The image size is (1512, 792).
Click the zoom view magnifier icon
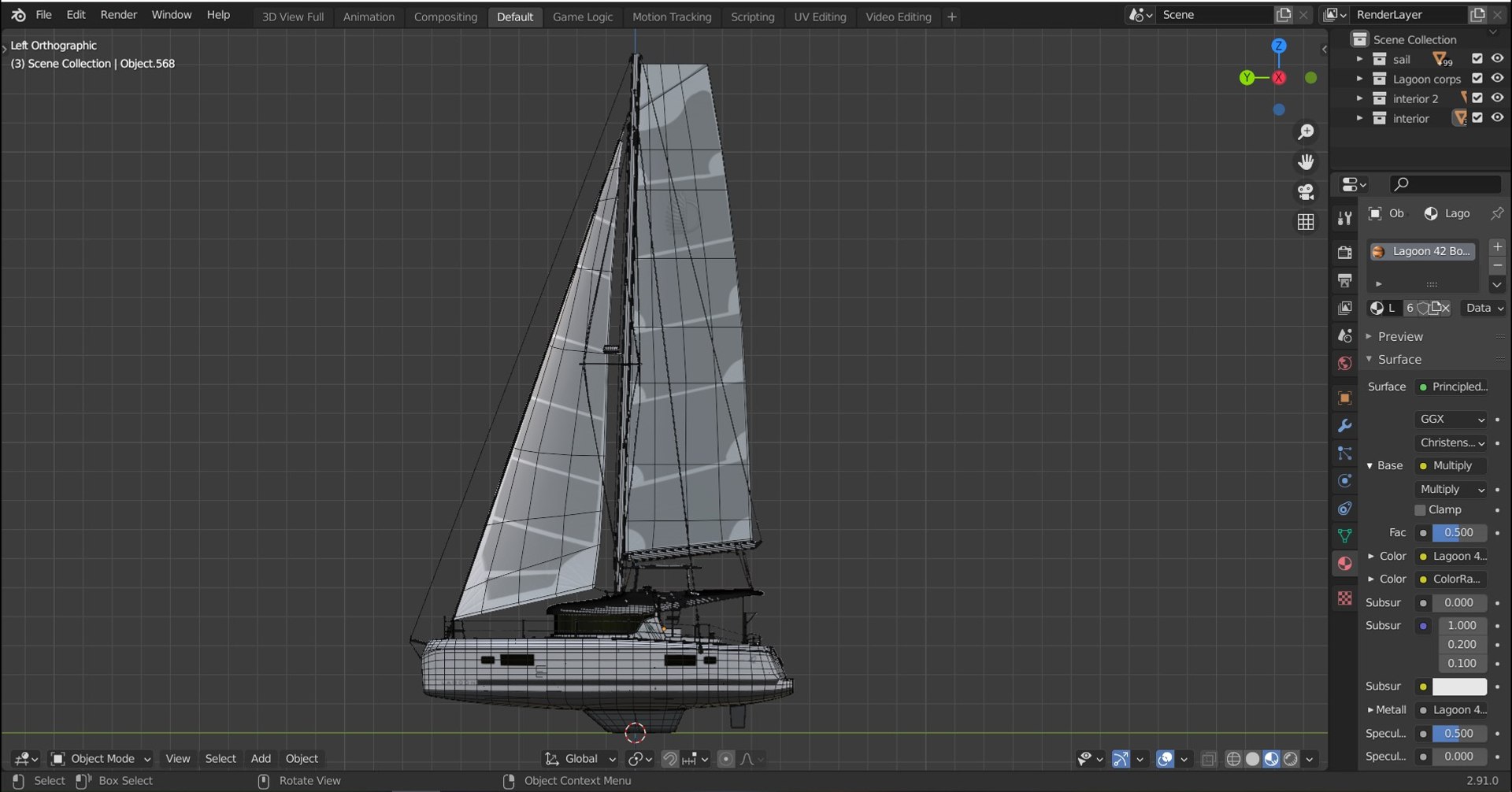(1306, 132)
